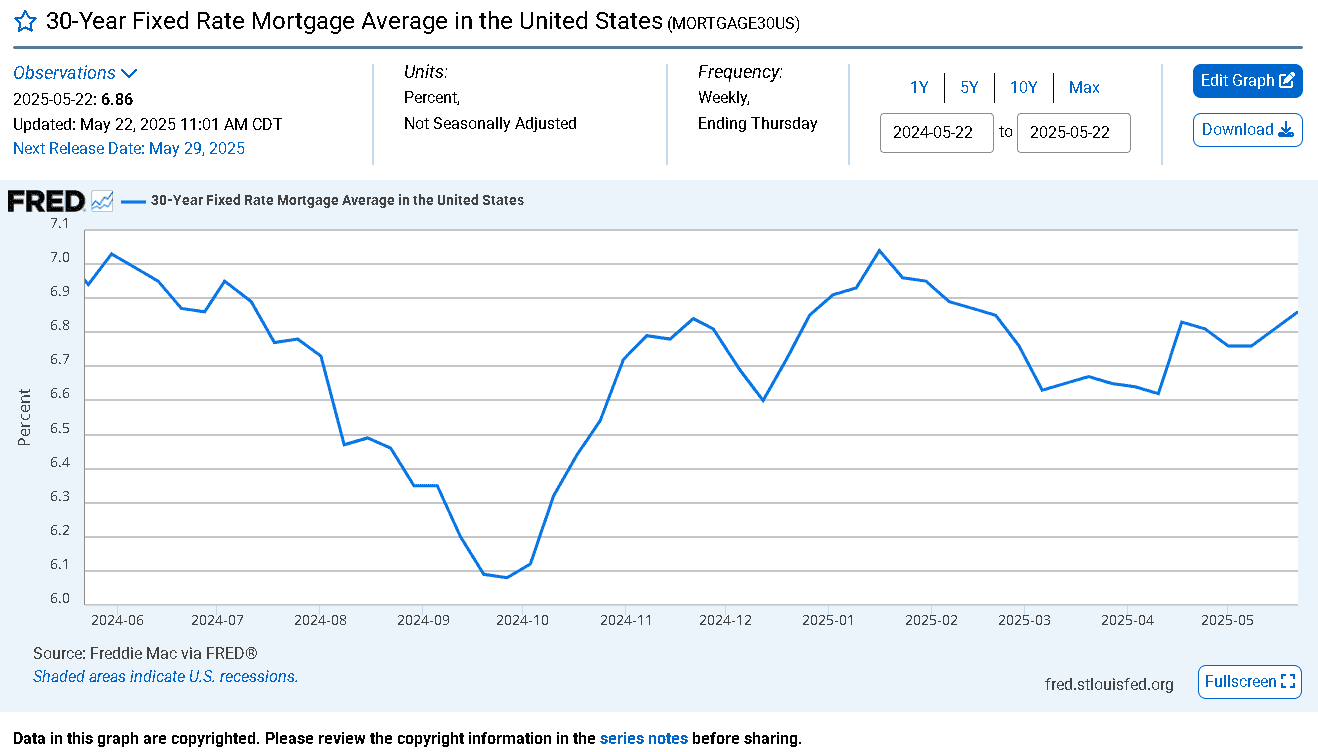Select the 10Y date range

[1023, 88]
